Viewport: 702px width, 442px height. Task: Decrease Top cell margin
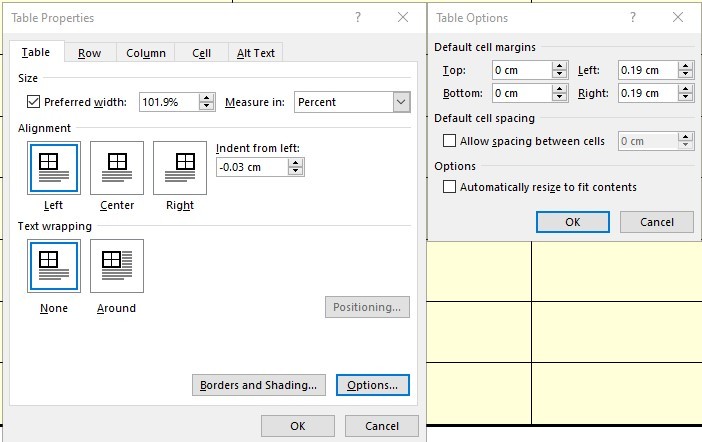[559, 74]
